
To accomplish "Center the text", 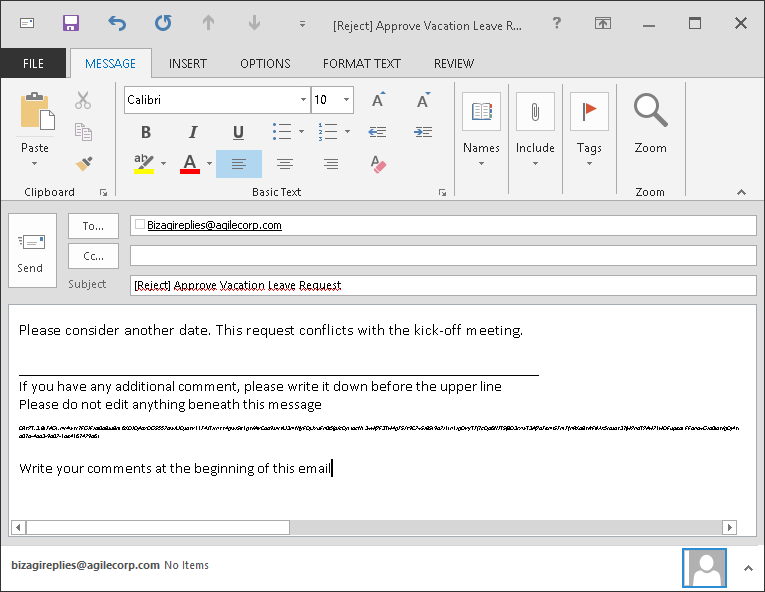I will click(285, 164).
